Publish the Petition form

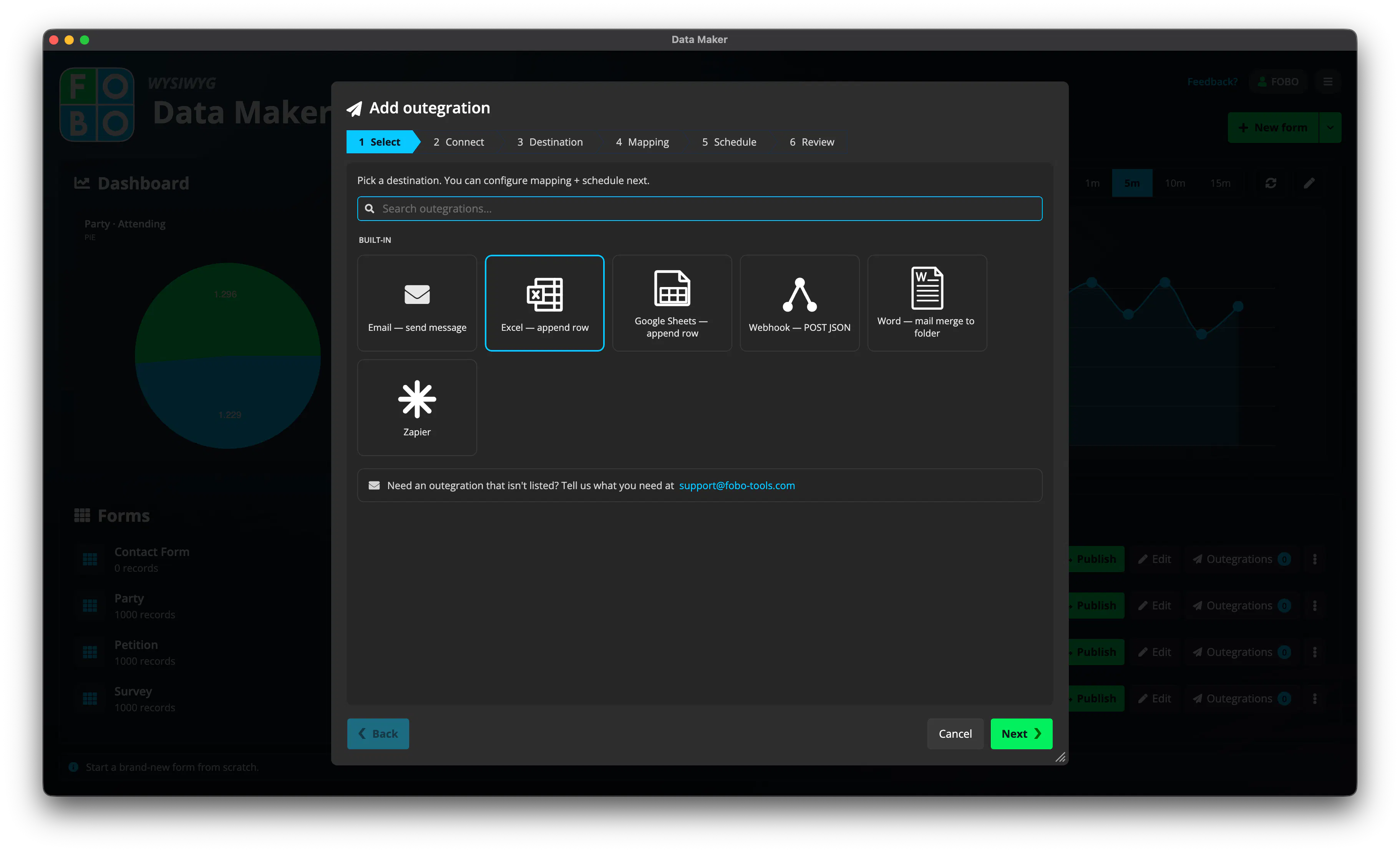point(1096,652)
